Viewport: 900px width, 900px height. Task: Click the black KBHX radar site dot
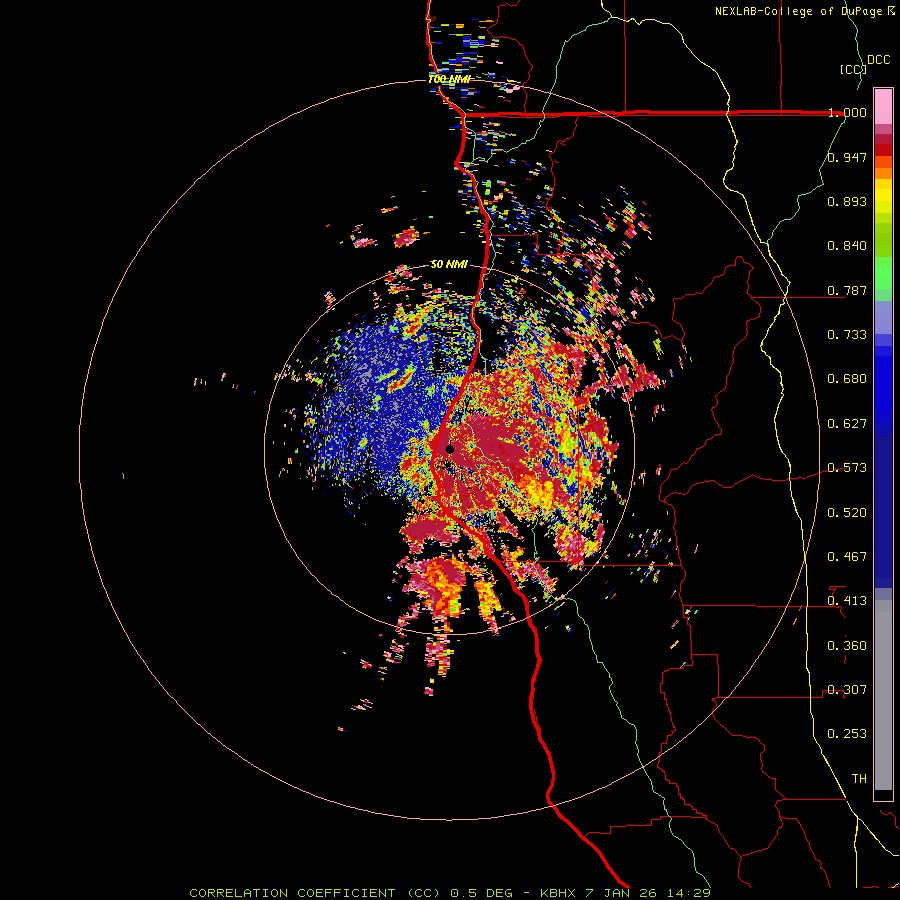450,449
